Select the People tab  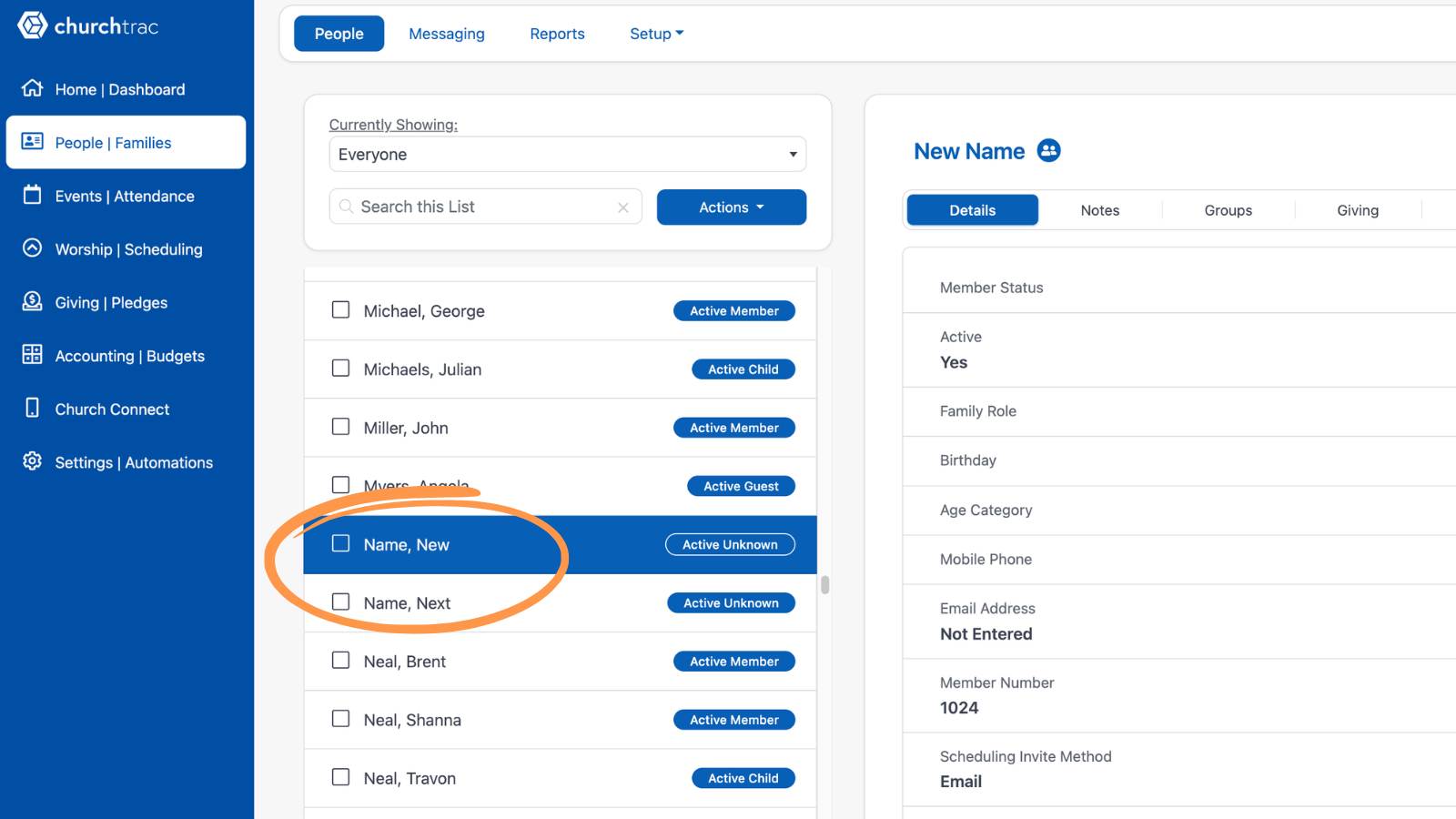point(339,34)
